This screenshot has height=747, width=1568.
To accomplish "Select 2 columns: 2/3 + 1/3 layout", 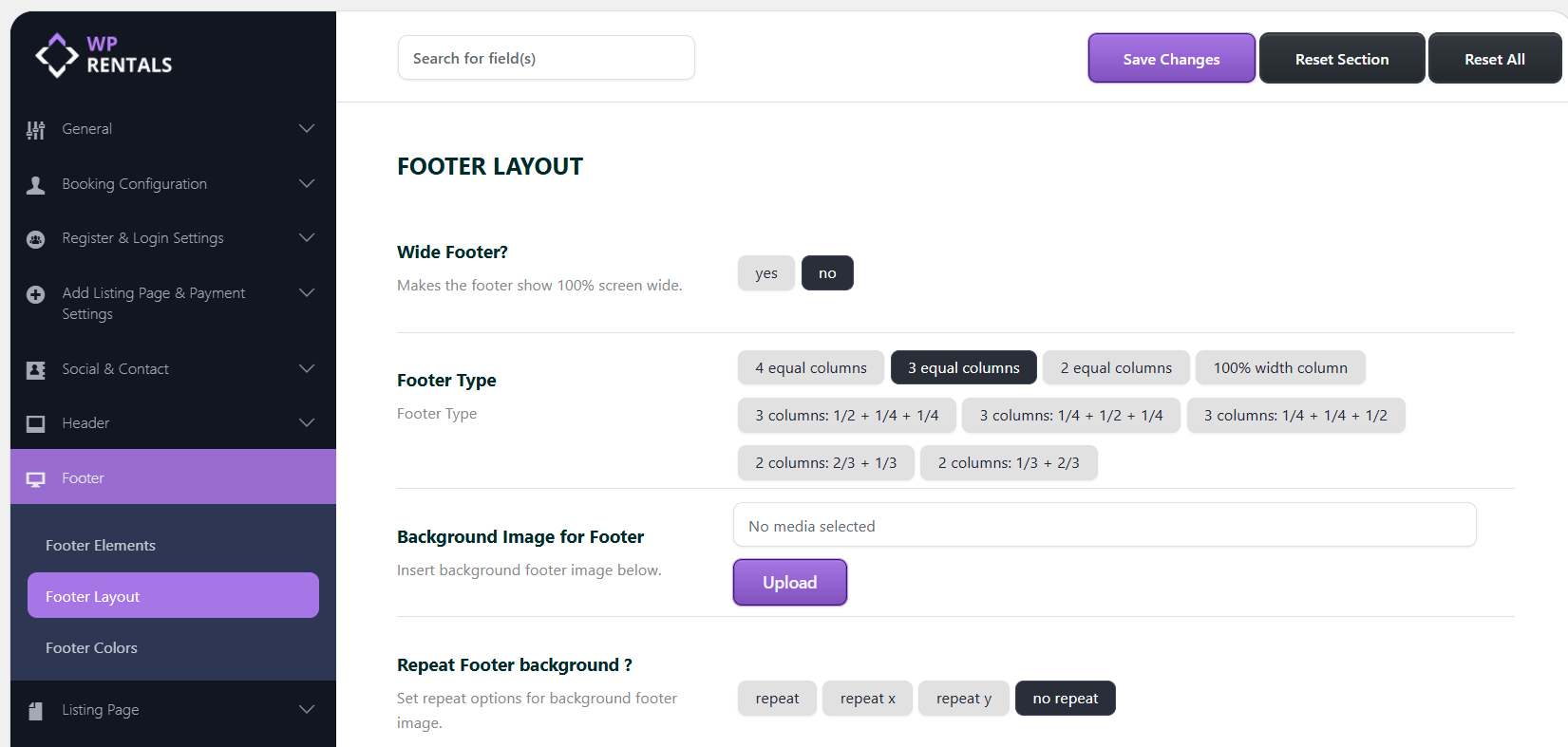I will [x=825, y=463].
